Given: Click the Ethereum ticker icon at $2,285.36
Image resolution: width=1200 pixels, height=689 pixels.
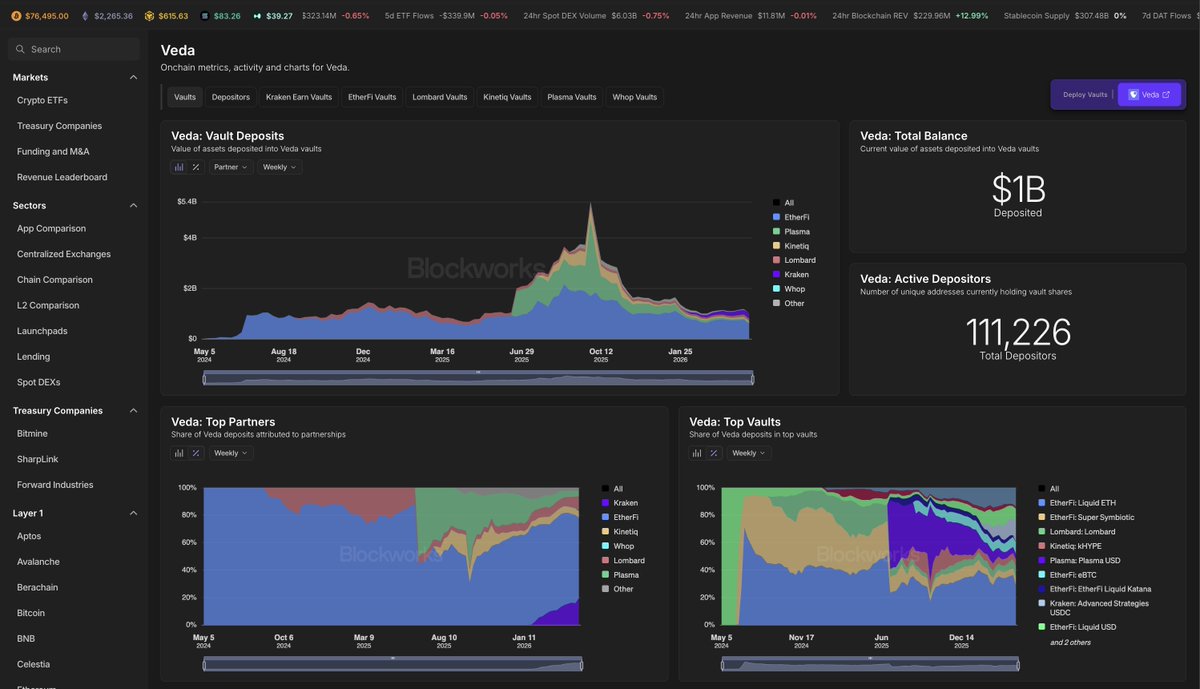Looking at the screenshot, I should tap(85, 16).
